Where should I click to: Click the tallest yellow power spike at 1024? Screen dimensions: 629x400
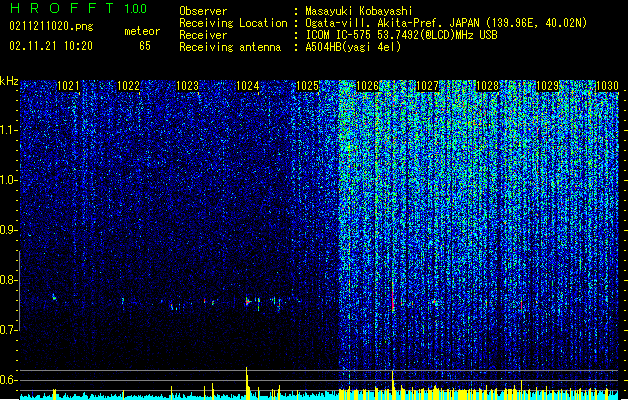tap(247, 382)
